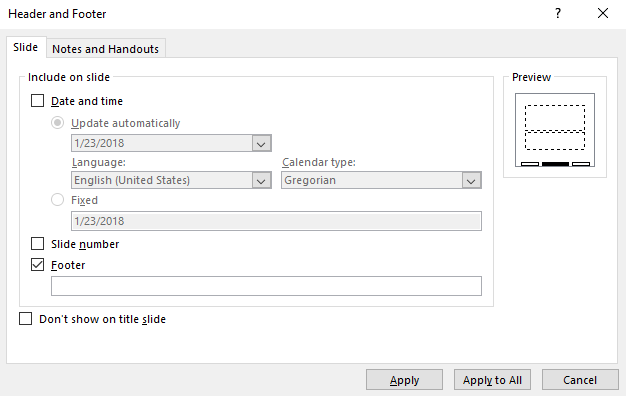Select the Slide tab
This screenshot has height=396, width=626.
pyautogui.click(x=26, y=47)
